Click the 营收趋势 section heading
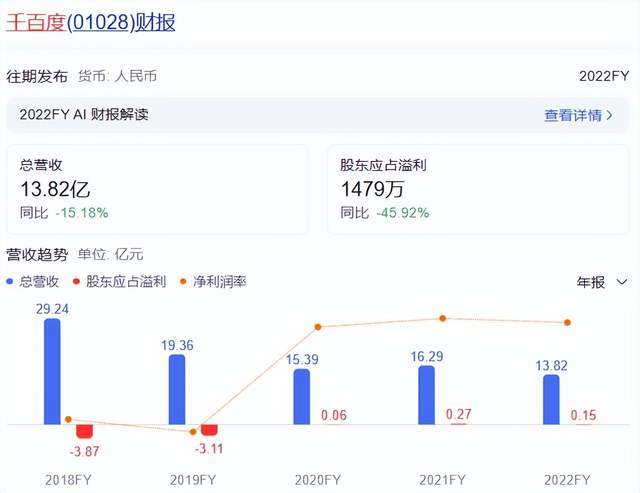The image size is (640, 493). 37,255
